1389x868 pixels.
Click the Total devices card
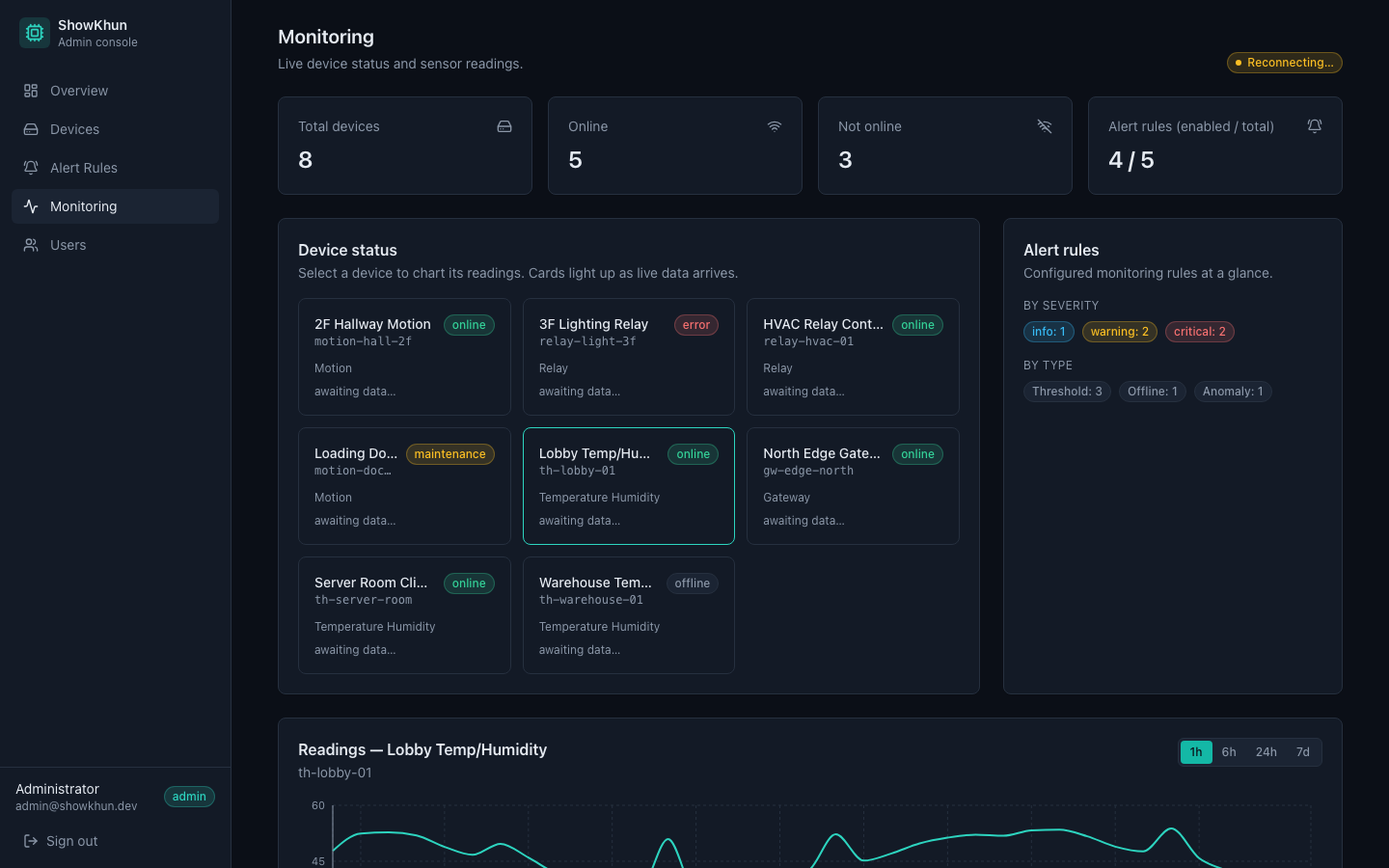click(x=405, y=146)
